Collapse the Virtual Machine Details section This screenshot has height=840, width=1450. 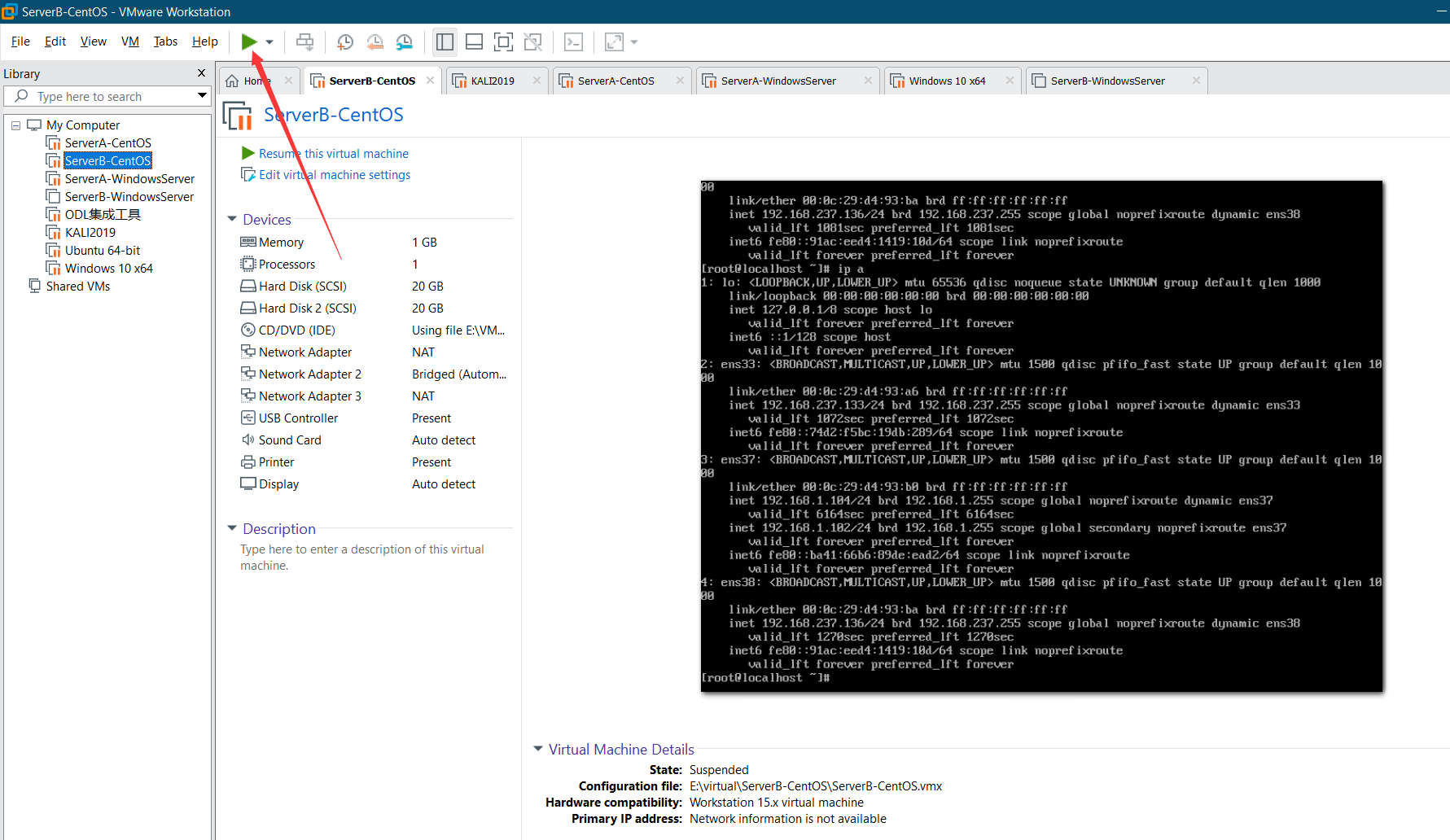pyautogui.click(x=538, y=749)
